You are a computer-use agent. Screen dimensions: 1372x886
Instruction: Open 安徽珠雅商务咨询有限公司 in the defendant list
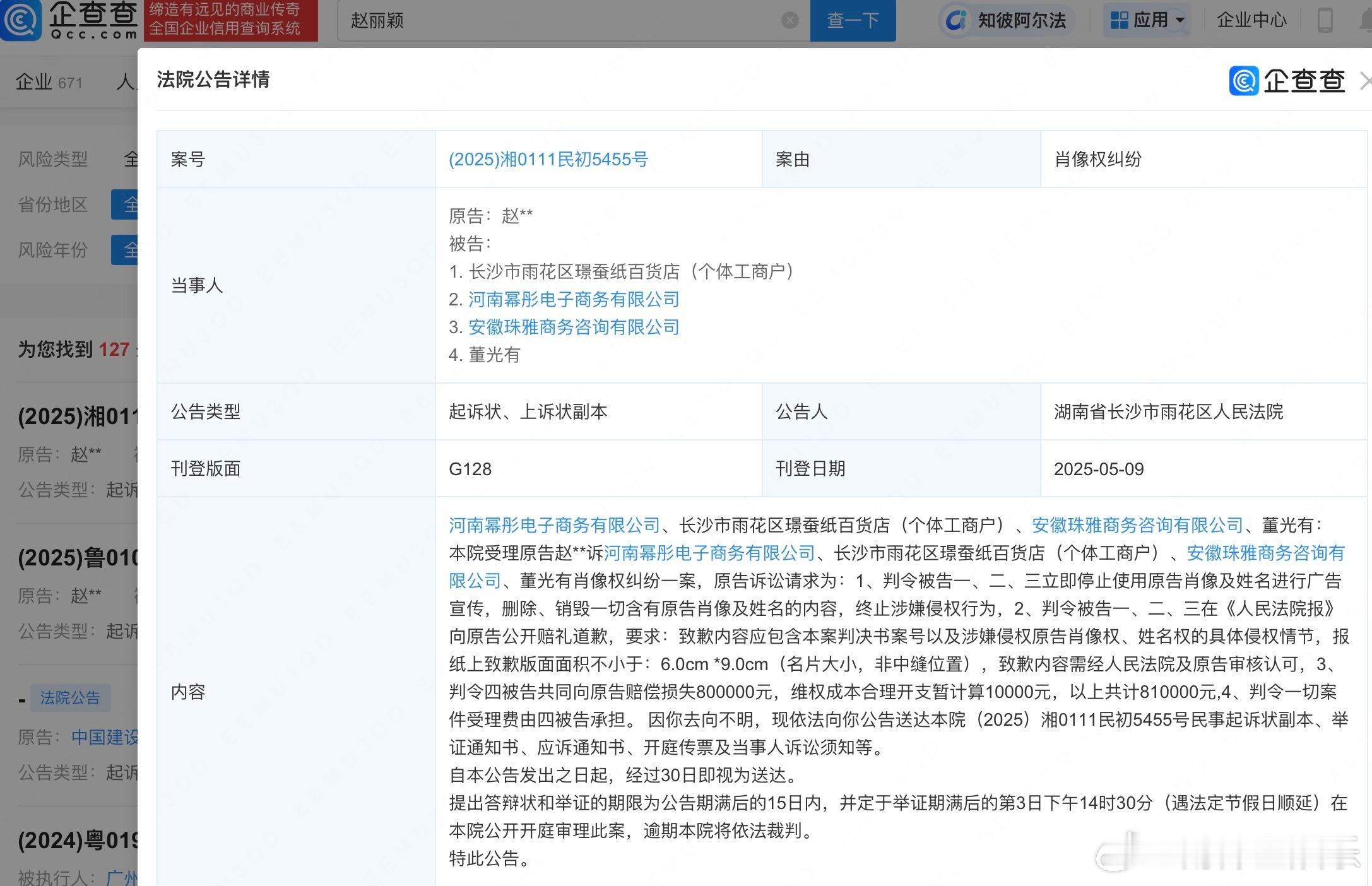573,327
